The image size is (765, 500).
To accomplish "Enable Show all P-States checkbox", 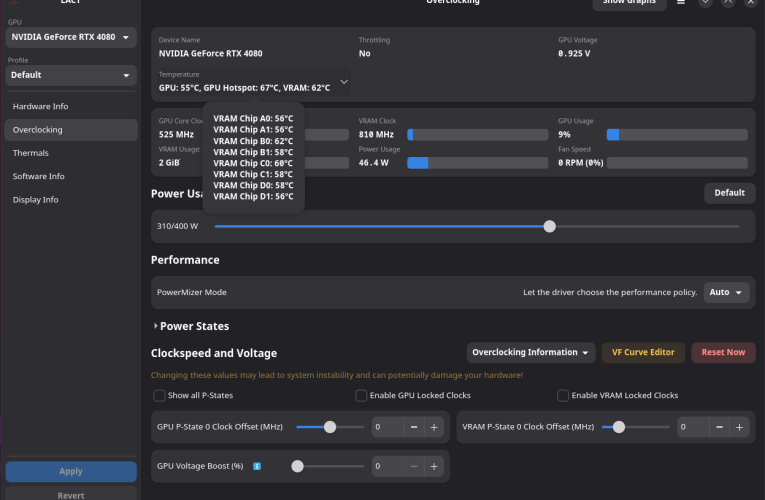I will click(x=159, y=396).
